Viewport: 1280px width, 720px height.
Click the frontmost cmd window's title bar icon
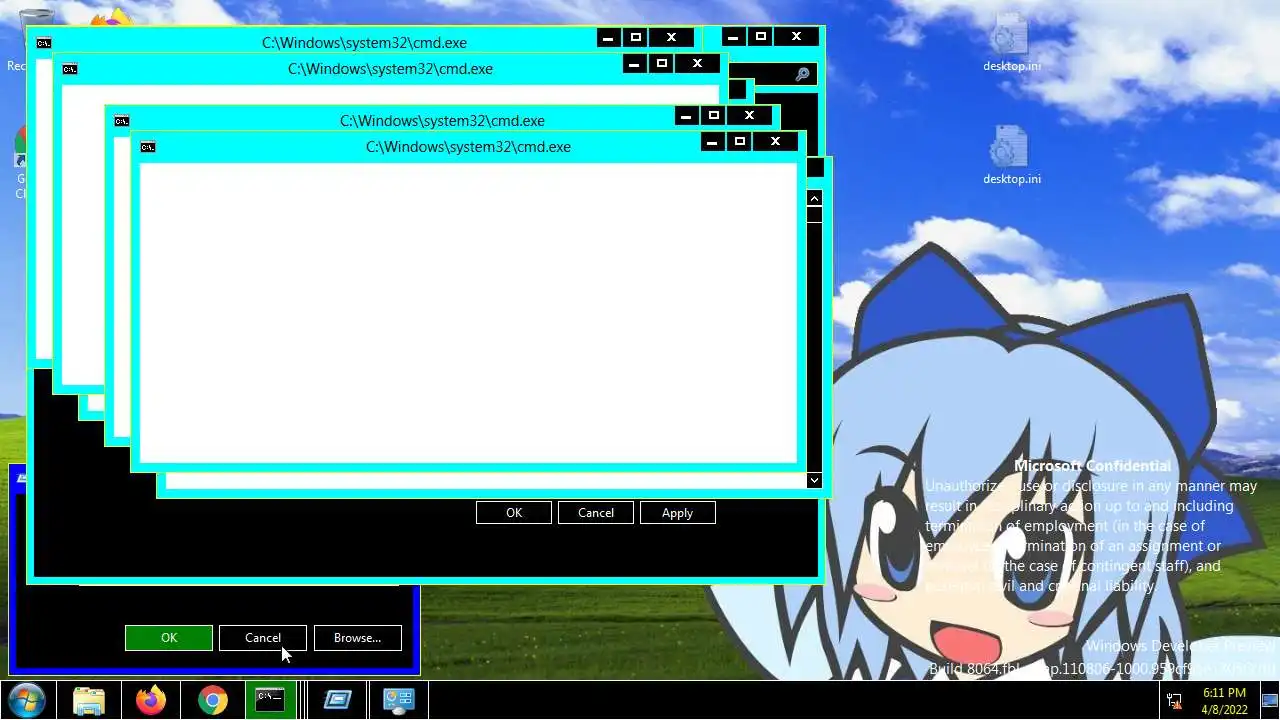coord(148,147)
